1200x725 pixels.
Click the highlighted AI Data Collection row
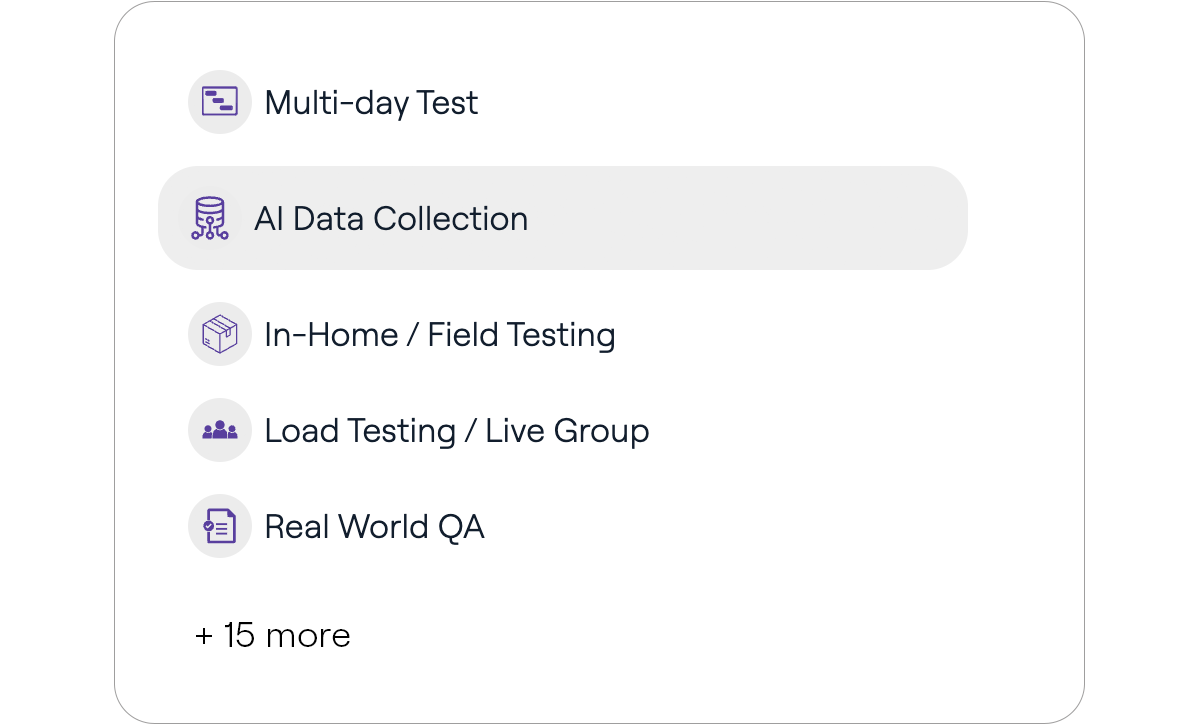click(x=562, y=218)
